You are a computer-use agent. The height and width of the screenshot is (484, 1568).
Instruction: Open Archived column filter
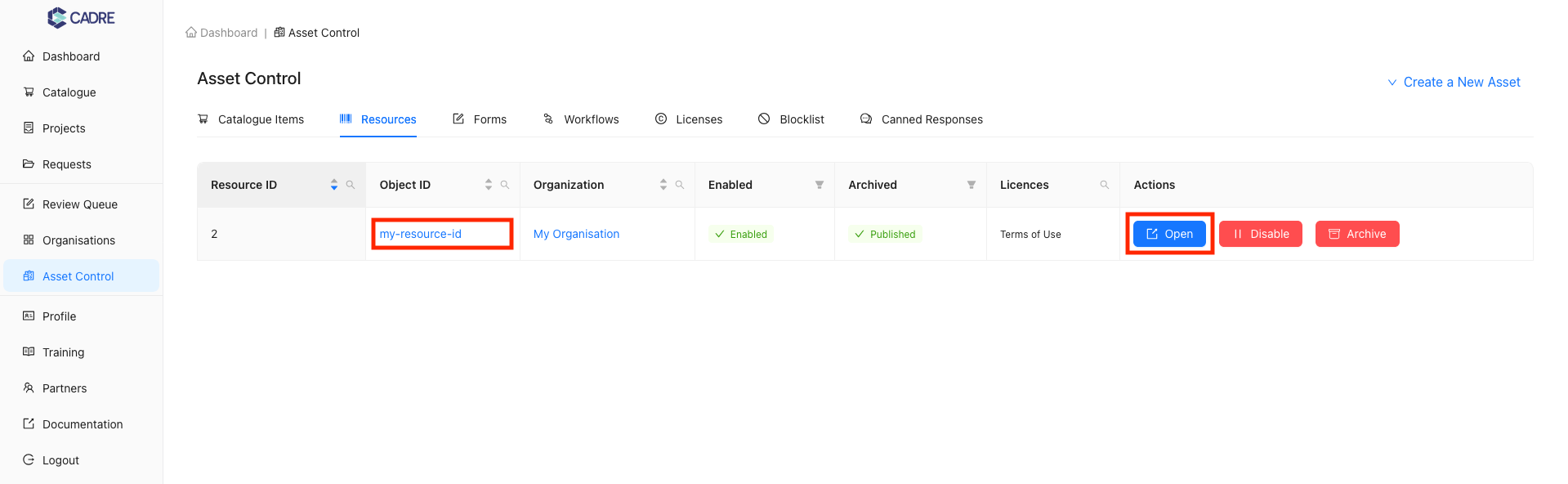point(972,185)
